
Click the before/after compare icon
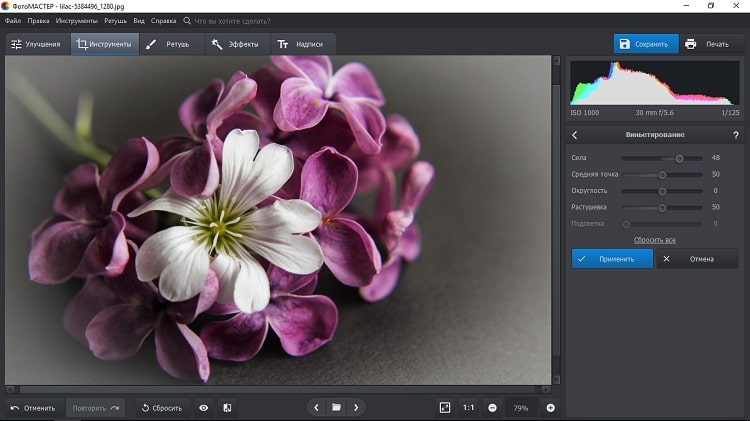[227, 408]
